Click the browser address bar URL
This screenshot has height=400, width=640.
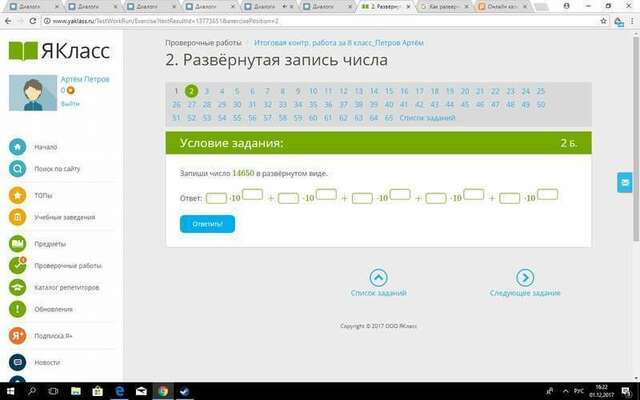[165, 21]
